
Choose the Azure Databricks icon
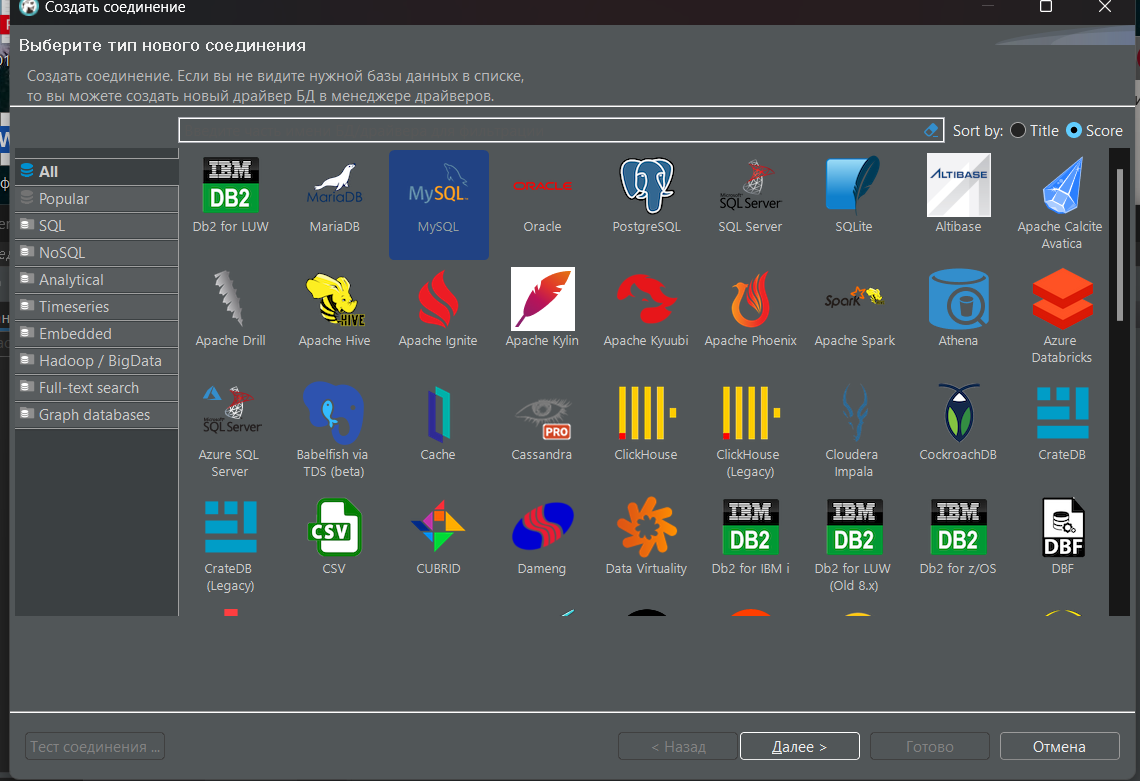[x=1062, y=299]
